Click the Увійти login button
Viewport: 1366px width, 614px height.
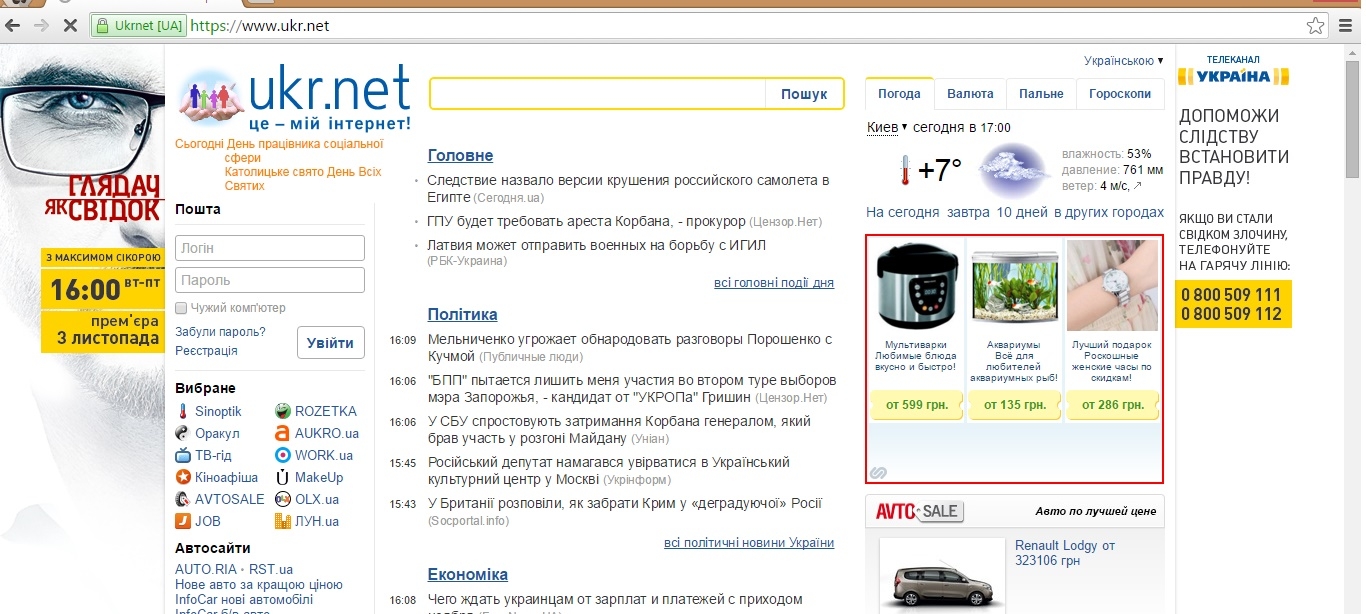coord(330,343)
